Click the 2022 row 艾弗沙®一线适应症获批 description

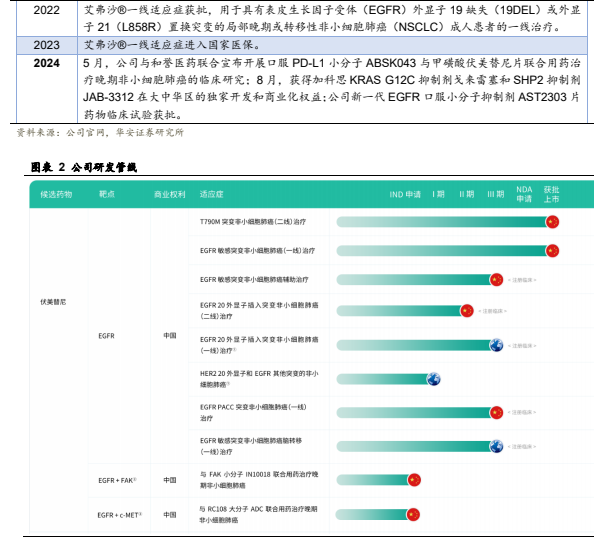(x=332, y=18)
